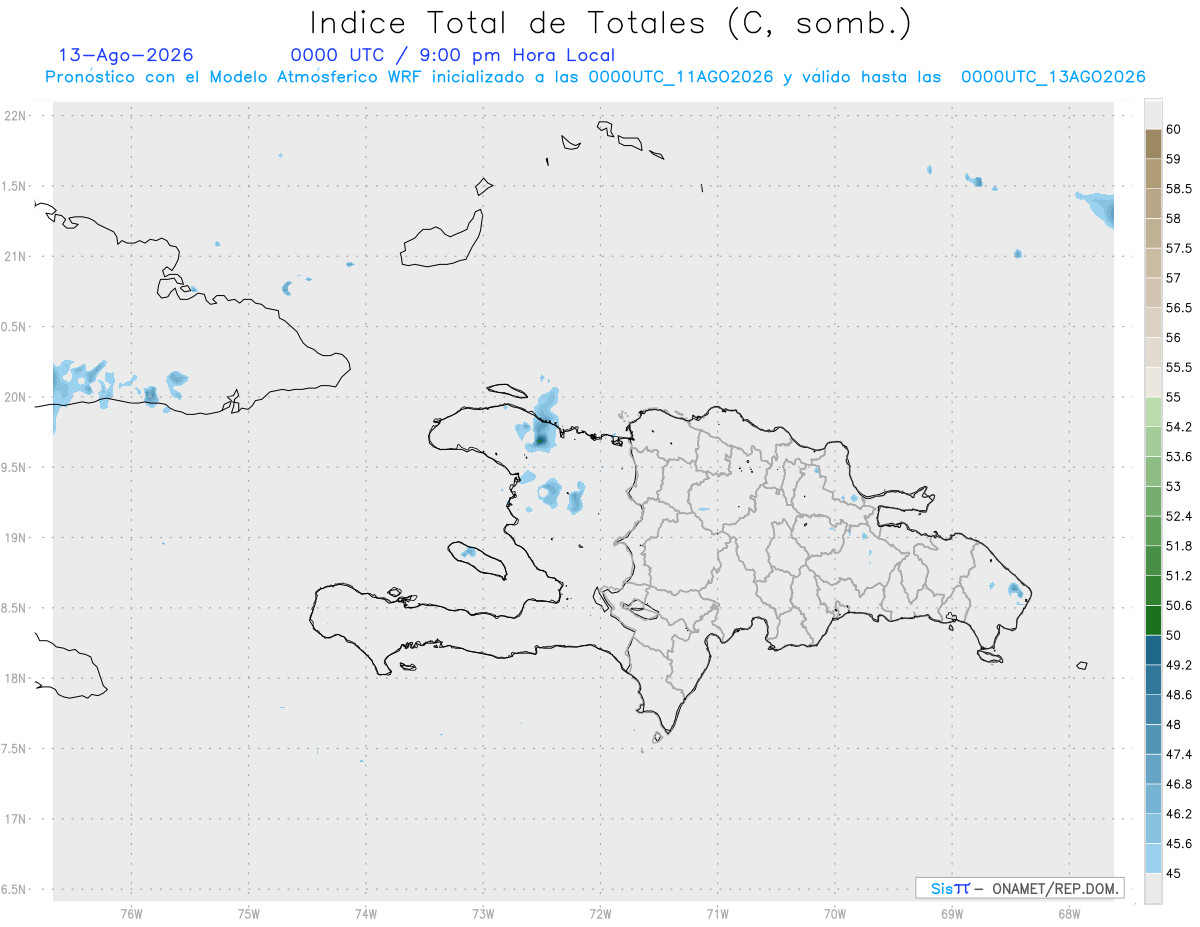Click the colorbar value "49.2"
The height and width of the screenshot is (927, 1200).
(1179, 665)
